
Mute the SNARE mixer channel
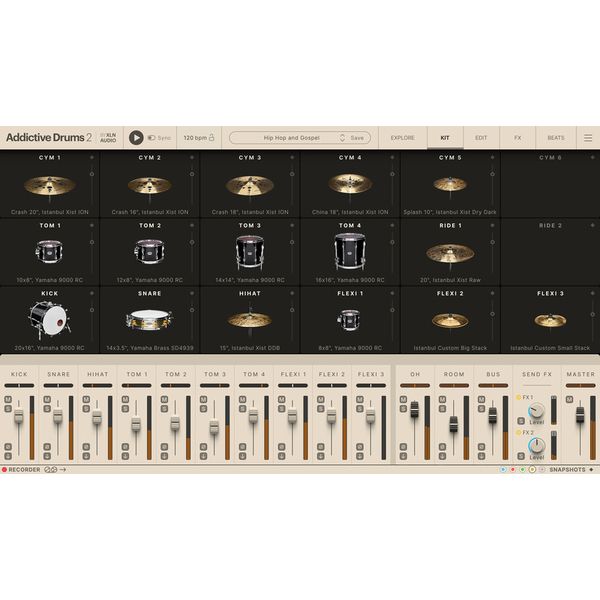click(x=47, y=399)
